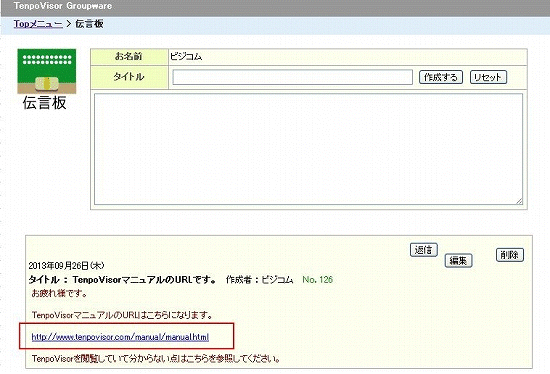Open the Topメニュー breadcrumb link
The height and width of the screenshot is (374, 550).
(38, 24)
